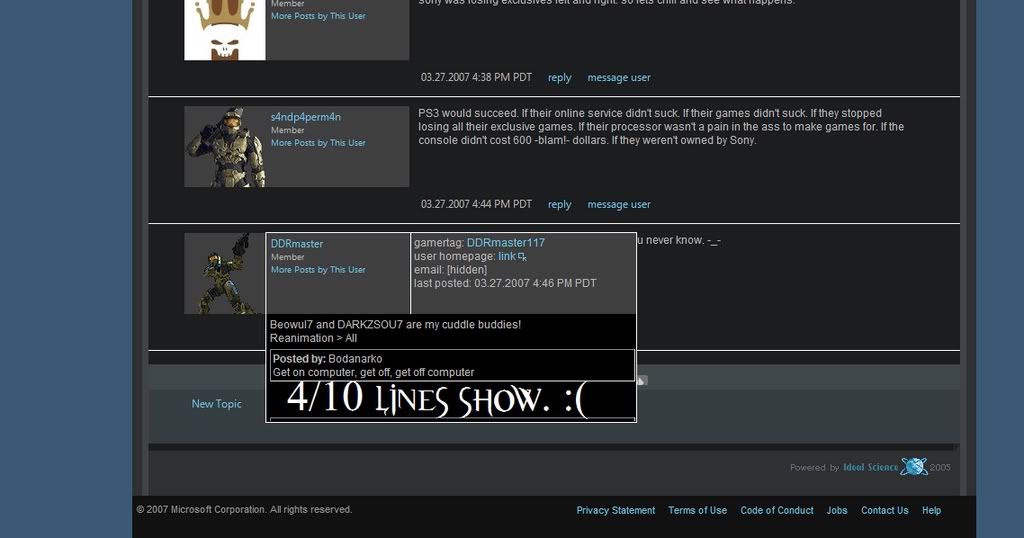1024x538 pixels.
Task: Click the small icon right of signature popup
Action: coord(642,380)
